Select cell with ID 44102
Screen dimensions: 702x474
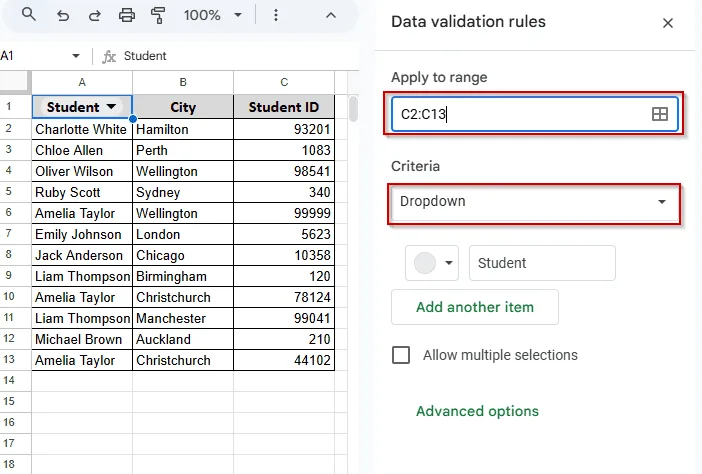[x=284, y=360]
